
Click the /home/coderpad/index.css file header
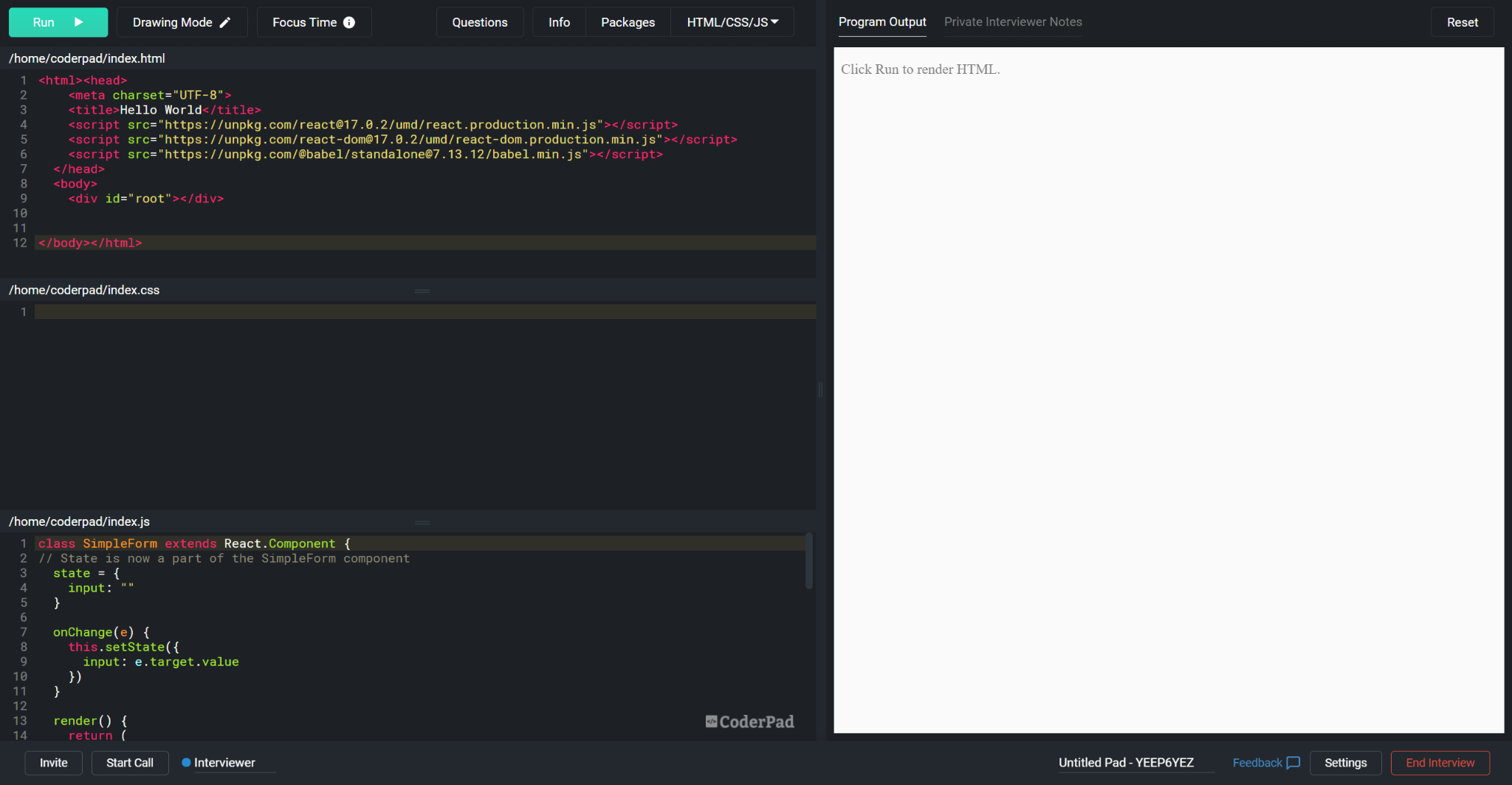(84, 290)
